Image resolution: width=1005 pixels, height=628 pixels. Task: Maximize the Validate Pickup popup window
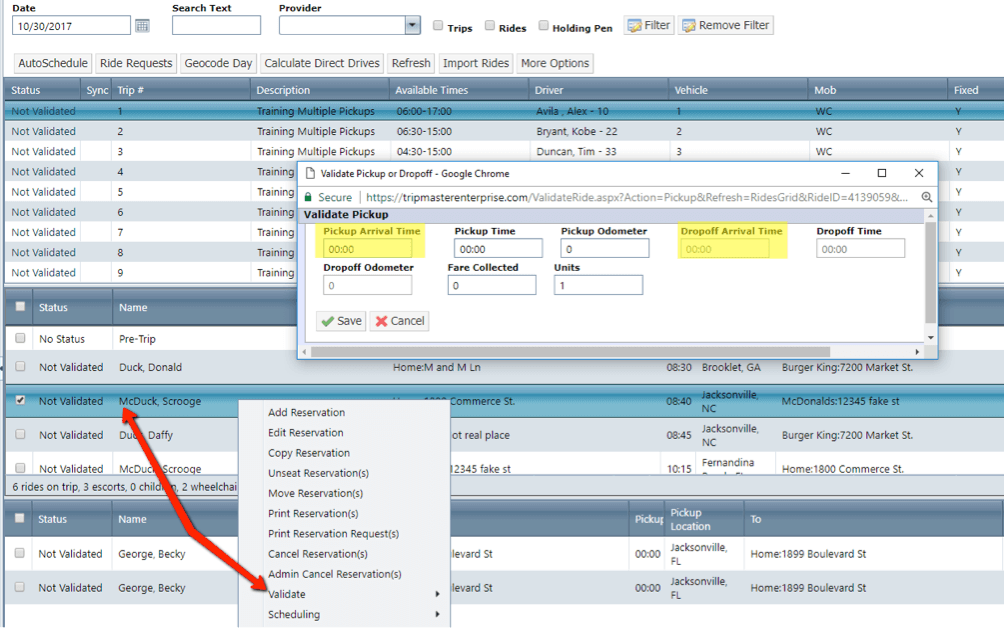(x=881, y=173)
